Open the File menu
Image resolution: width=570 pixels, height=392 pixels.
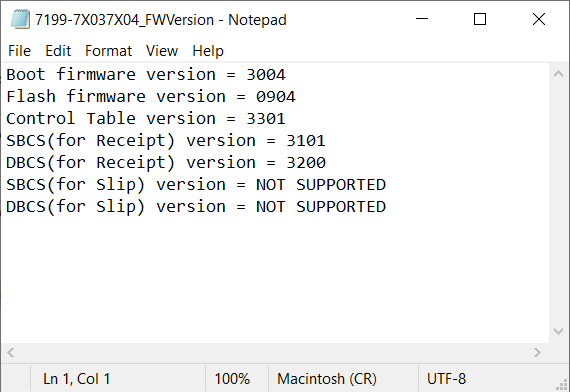point(19,51)
